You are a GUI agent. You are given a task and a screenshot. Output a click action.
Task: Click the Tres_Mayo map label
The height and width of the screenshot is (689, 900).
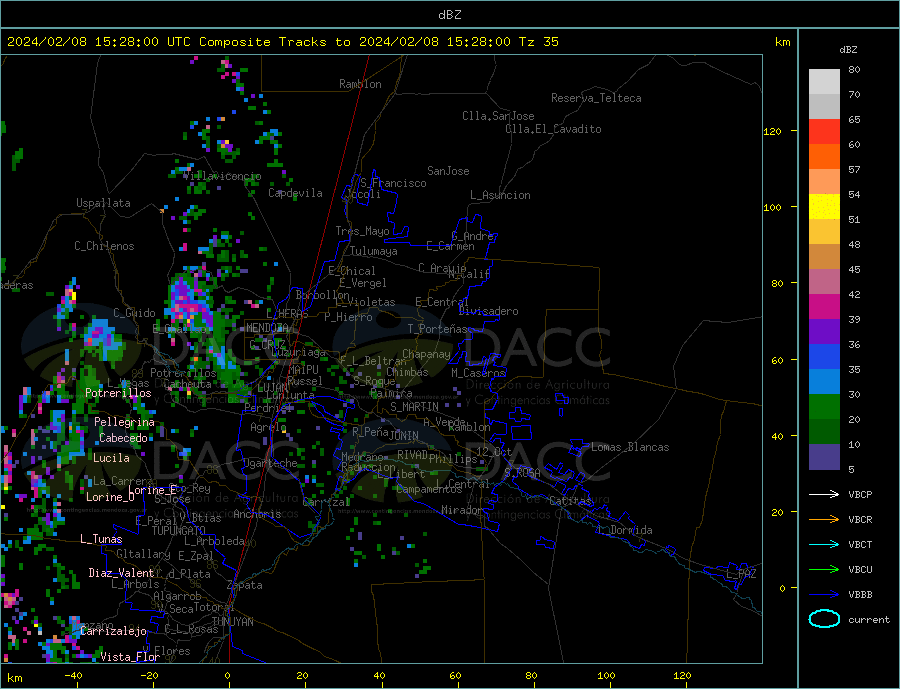coord(362,231)
